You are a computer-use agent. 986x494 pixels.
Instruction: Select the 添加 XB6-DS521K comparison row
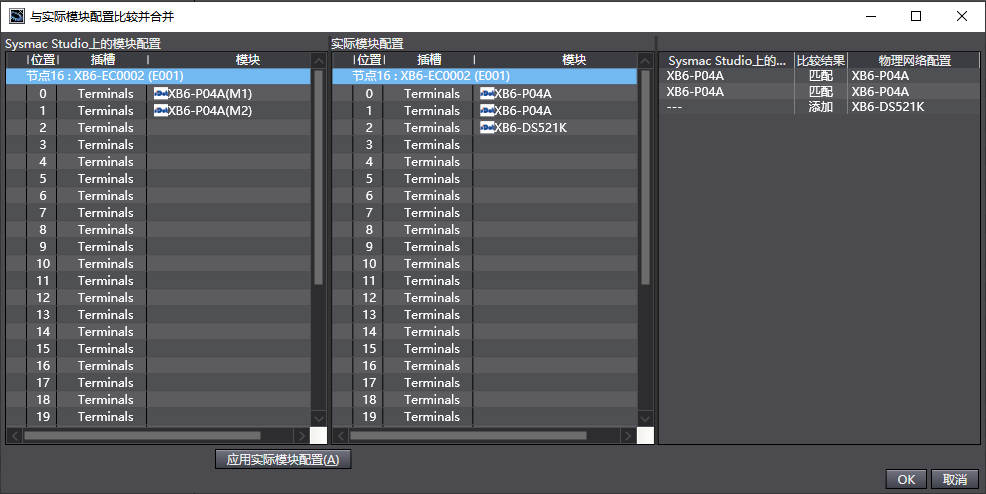coord(819,107)
